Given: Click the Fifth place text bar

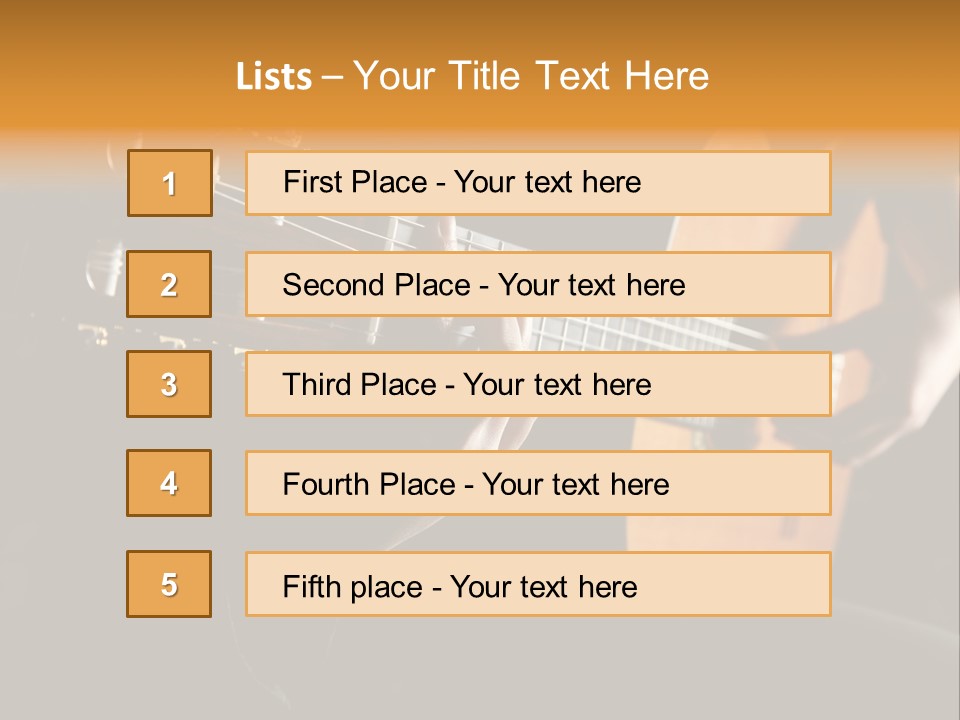Looking at the screenshot, I should tap(538, 584).
